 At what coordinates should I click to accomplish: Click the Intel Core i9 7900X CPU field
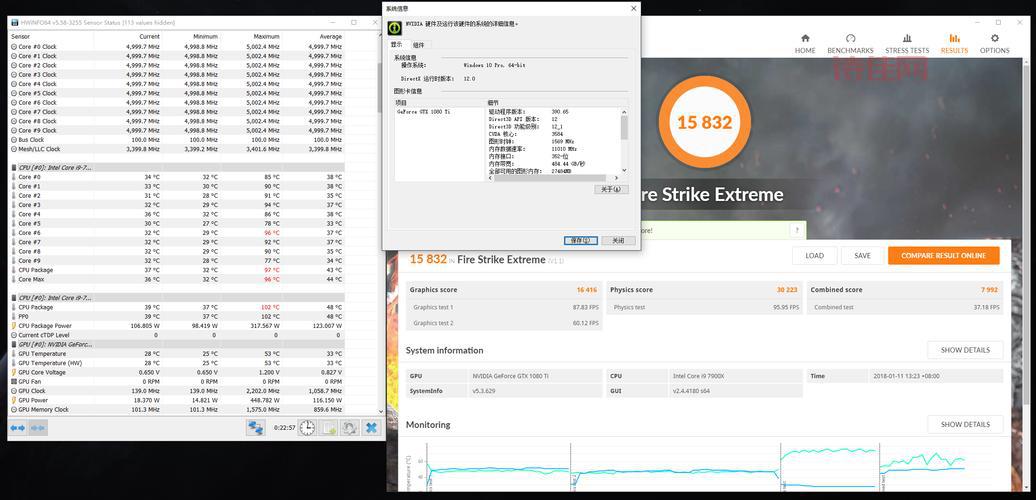735,376
